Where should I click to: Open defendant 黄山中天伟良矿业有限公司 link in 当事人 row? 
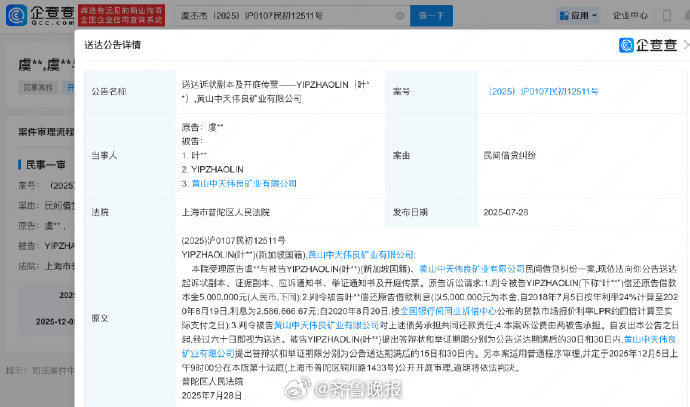[x=244, y=183]
